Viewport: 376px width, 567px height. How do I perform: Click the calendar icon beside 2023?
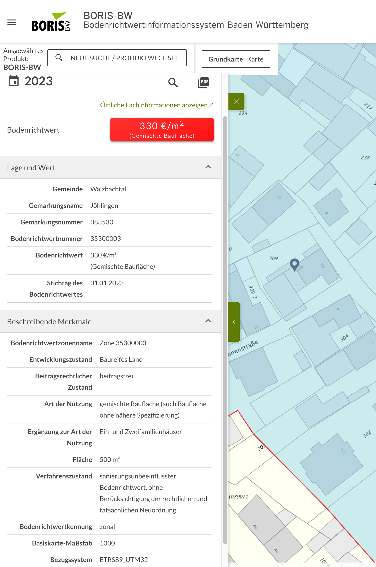tap(14, 81)
